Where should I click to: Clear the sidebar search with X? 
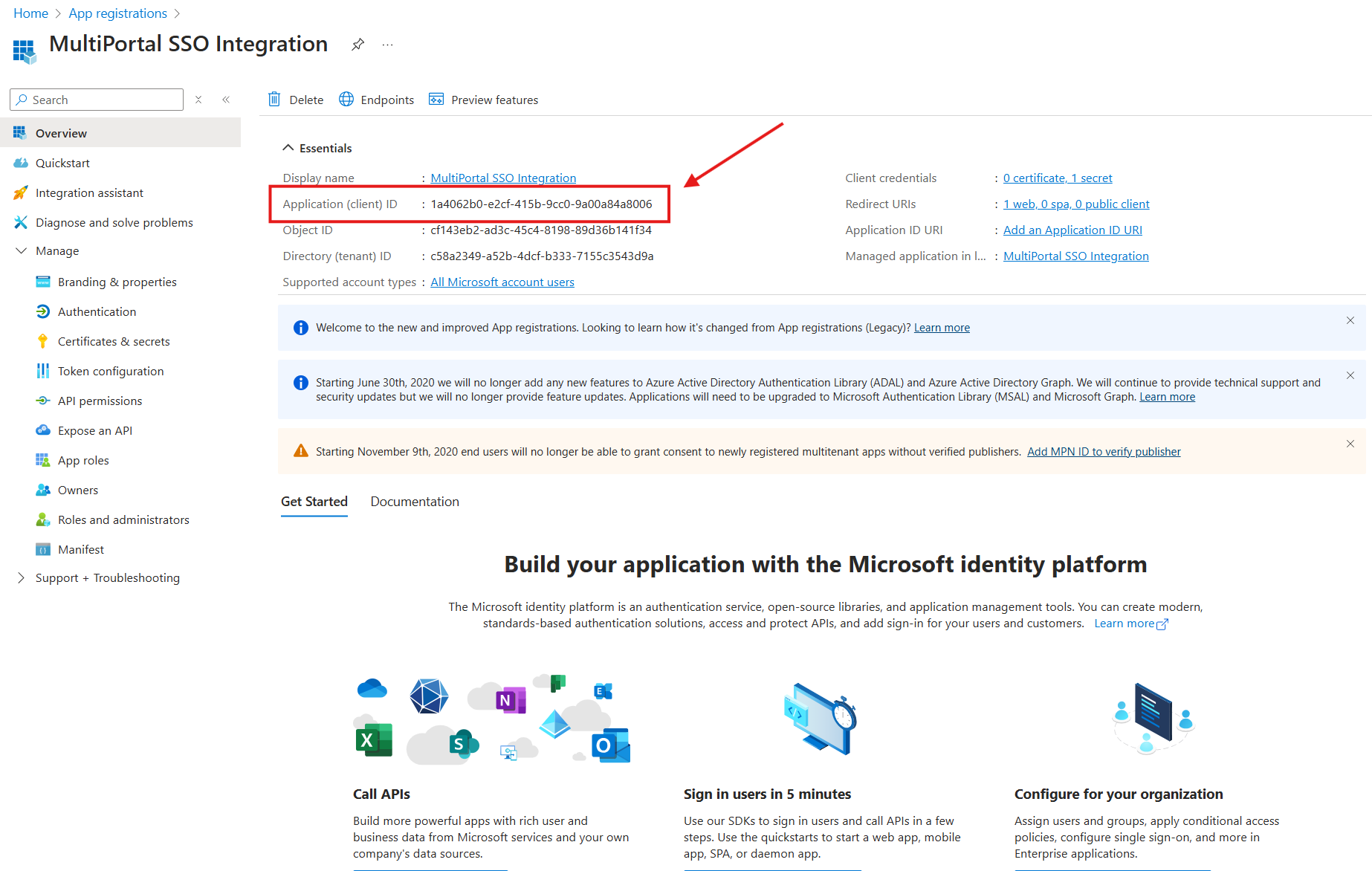click(x=198, y=100)
